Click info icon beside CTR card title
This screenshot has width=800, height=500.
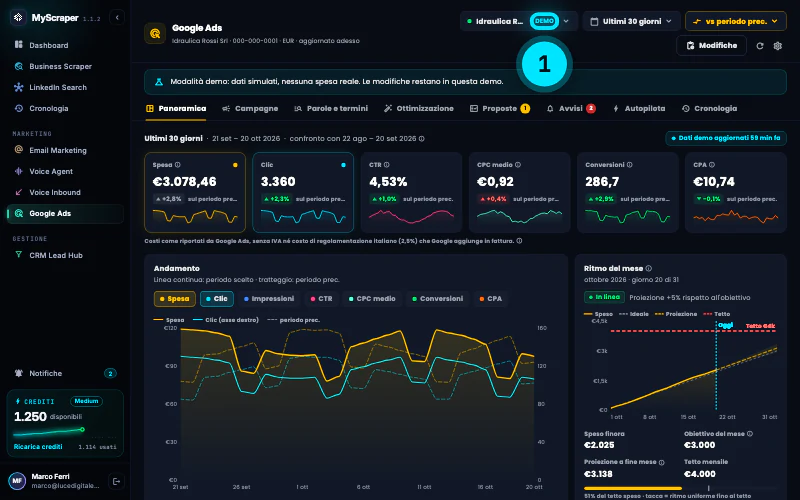(387, 165)
